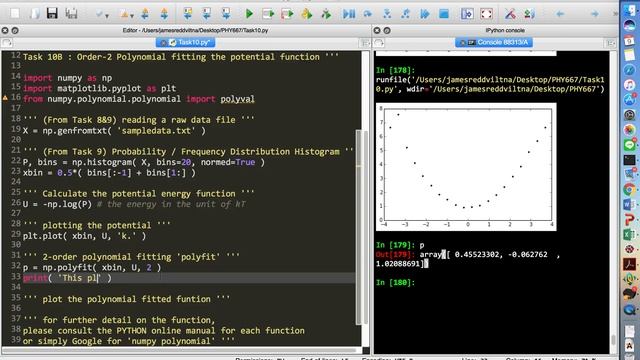The height and width of the screenshot is (360, 640).
Task: Open Google Chrome from the dock
Action: [629, 189]
